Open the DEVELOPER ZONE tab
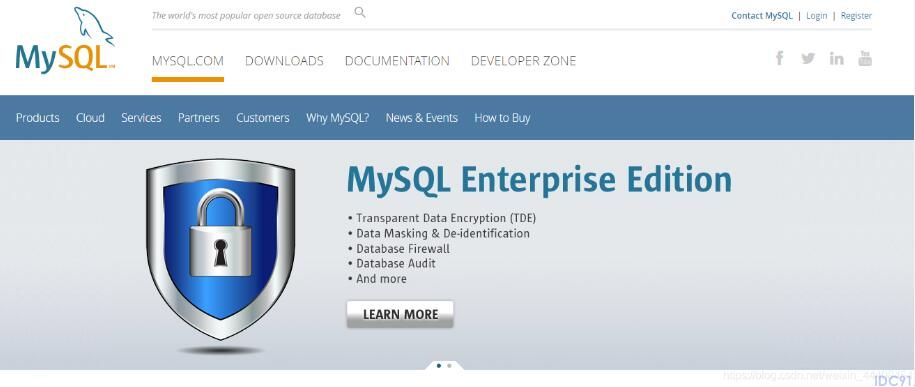Viewport: 915px width, 387px height. click(x=523, y=61)
